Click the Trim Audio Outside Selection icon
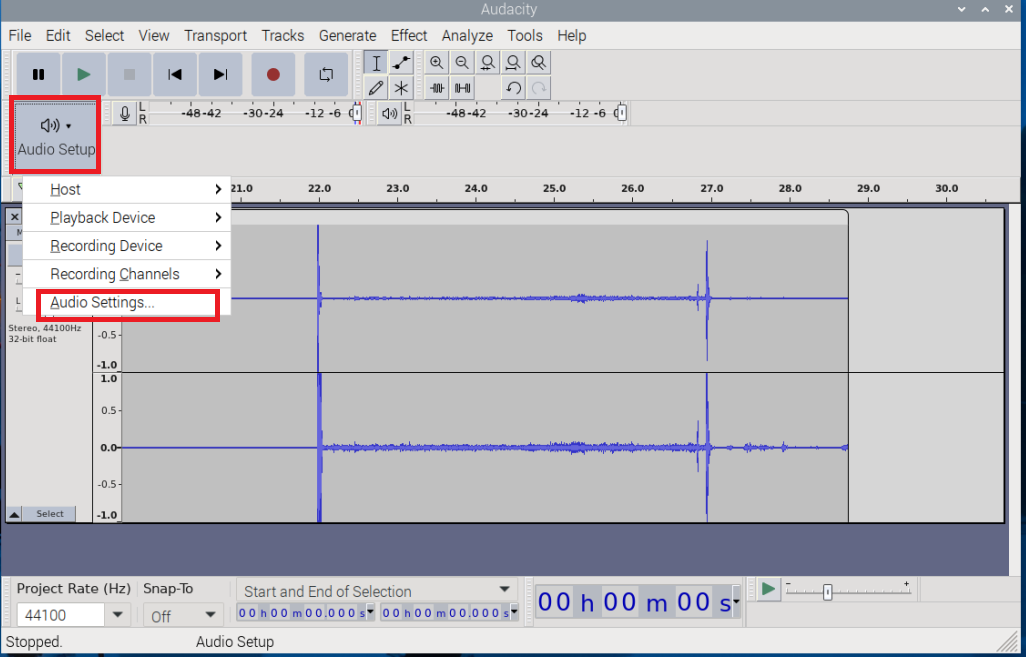 (436, 88)
